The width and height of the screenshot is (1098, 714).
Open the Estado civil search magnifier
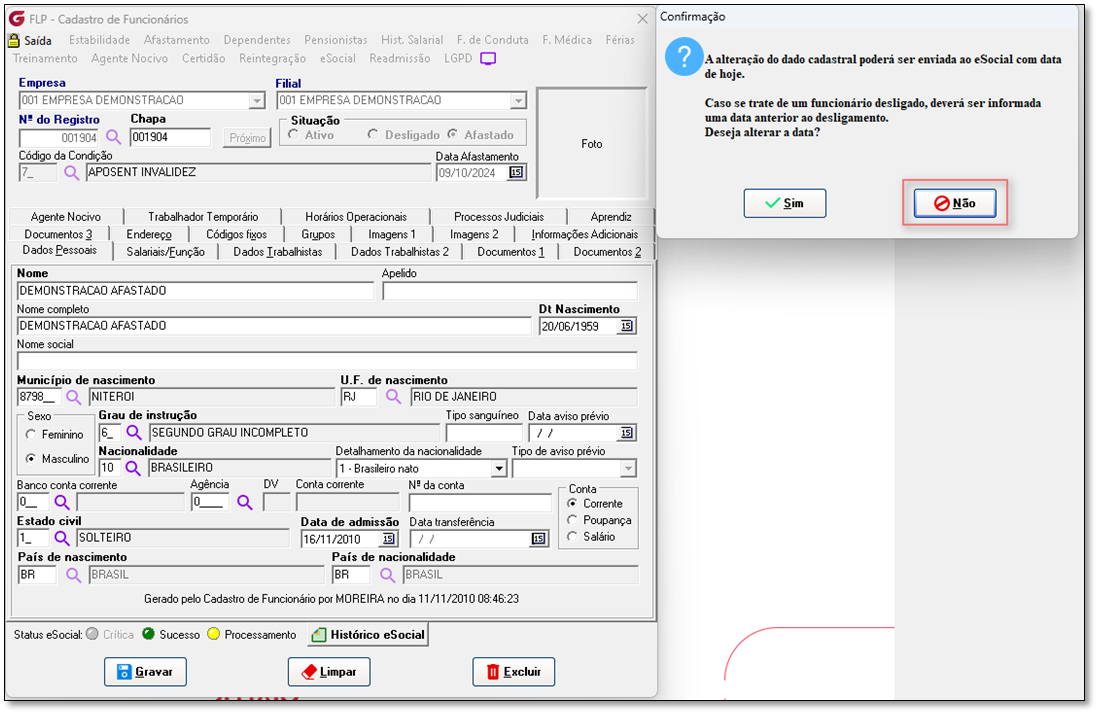click(62, 538)
